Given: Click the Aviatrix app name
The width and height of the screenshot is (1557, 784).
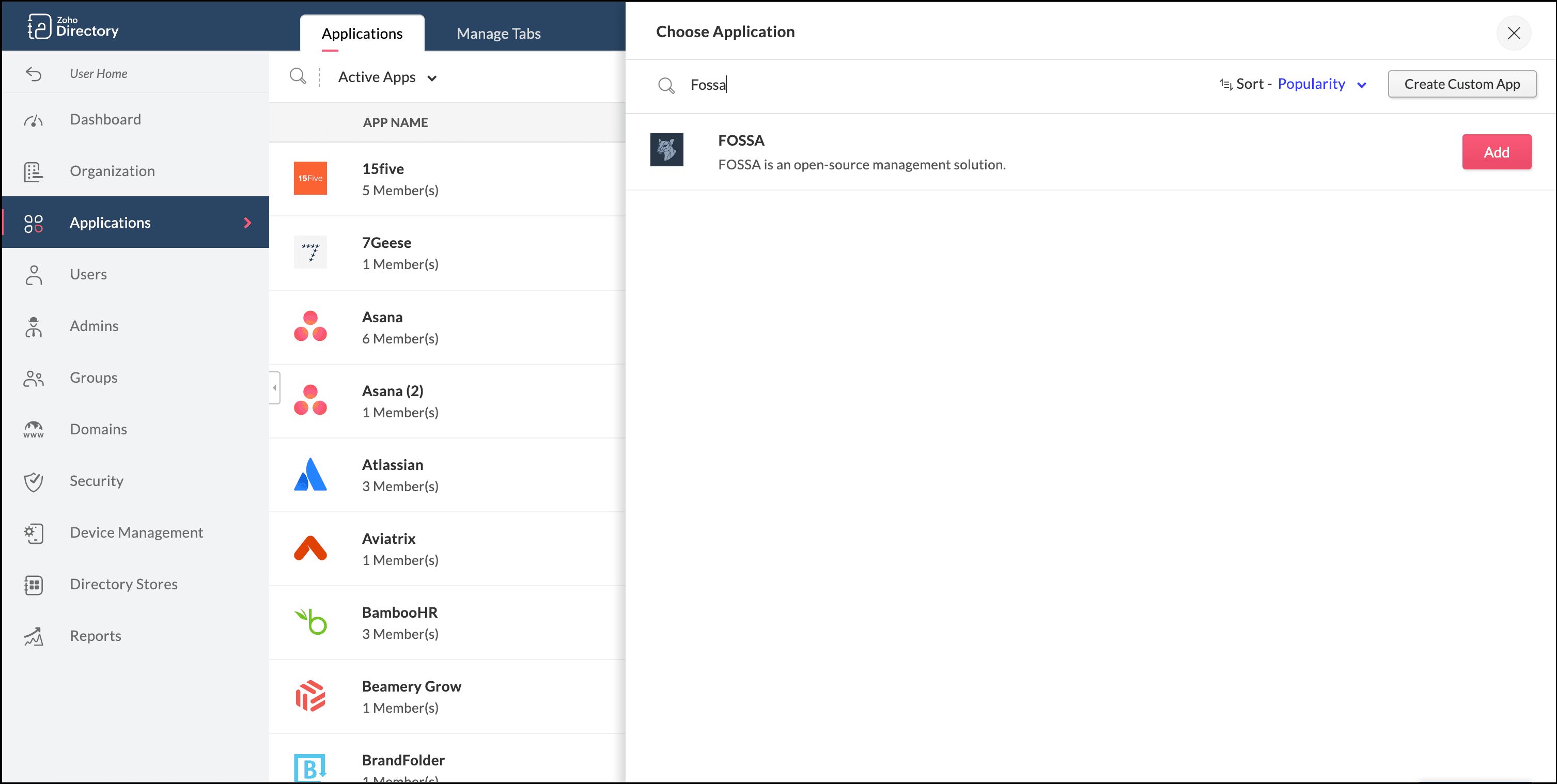Looking at the screenshot, I should coord(388,539).
